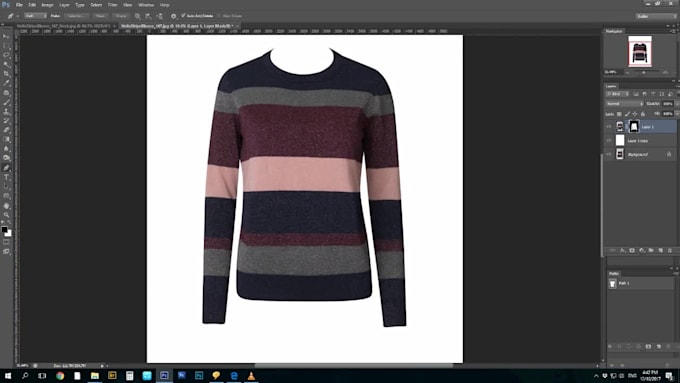Open the File menu
Screen dimensions: 680x383
(x=19, y=5)
